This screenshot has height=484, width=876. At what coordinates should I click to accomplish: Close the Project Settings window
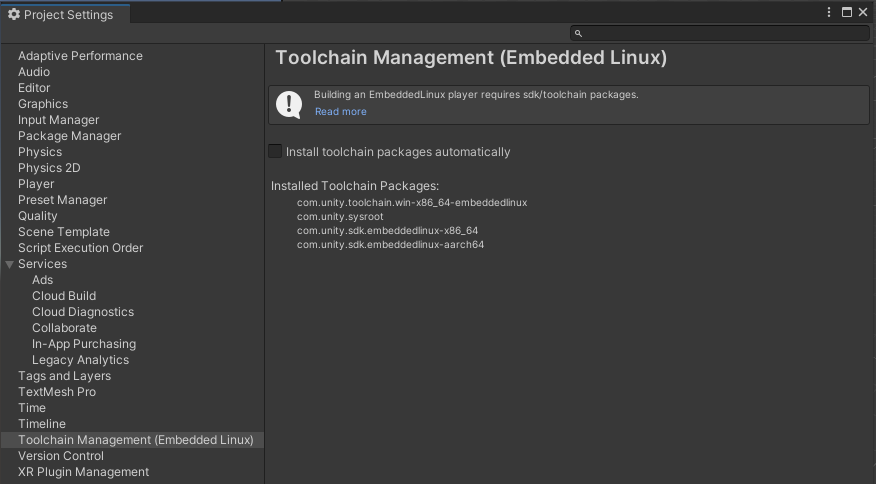pyautogui.click(x=863, y=13)
